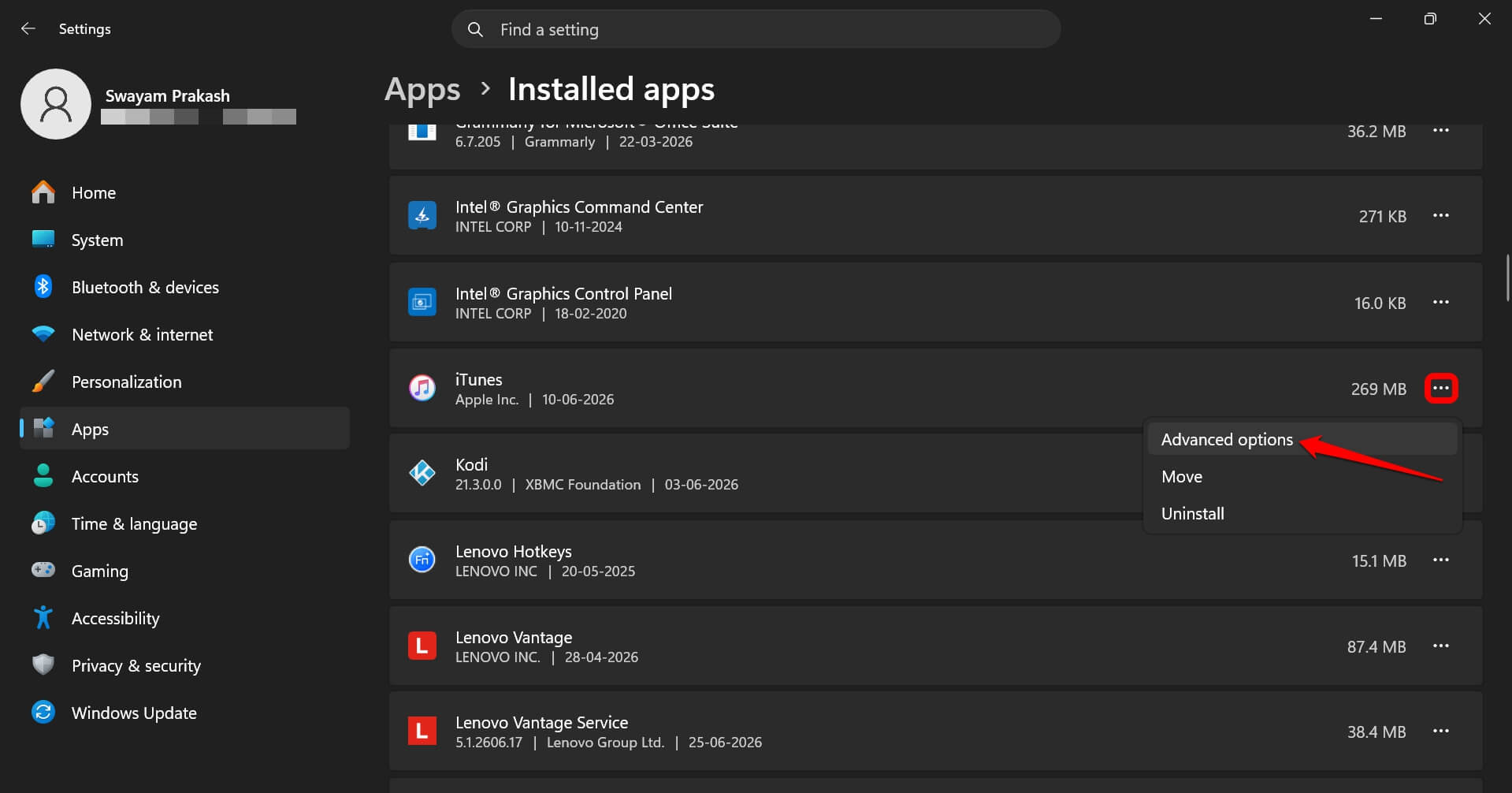
Task: Open the Network & internet Wi-Fi icon
Action: [x=43, y=334]
